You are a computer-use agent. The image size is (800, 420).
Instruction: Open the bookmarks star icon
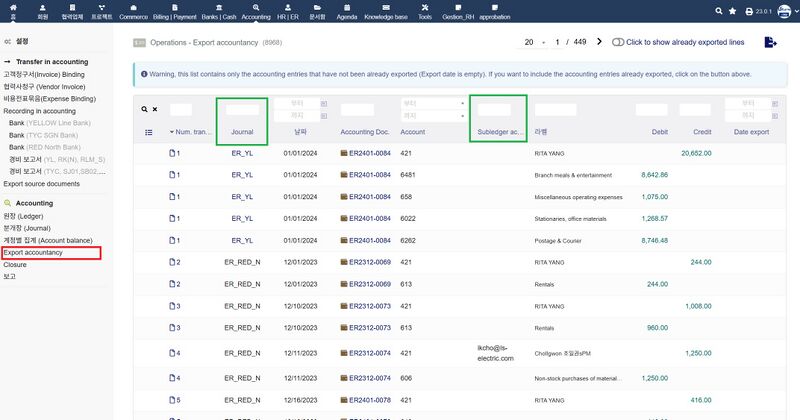(x=733, y=11)
